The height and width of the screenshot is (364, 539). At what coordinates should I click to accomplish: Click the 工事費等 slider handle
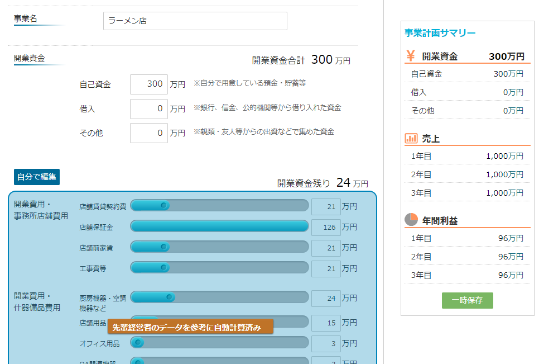(x=164, y=267)
